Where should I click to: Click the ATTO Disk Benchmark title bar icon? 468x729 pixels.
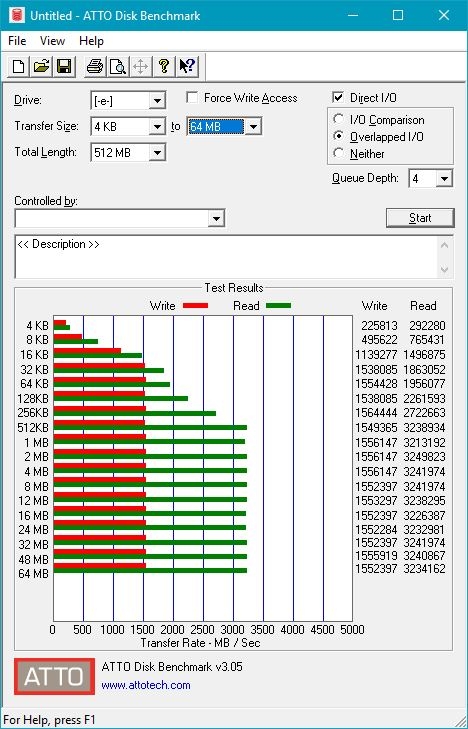tap(16, 15)
